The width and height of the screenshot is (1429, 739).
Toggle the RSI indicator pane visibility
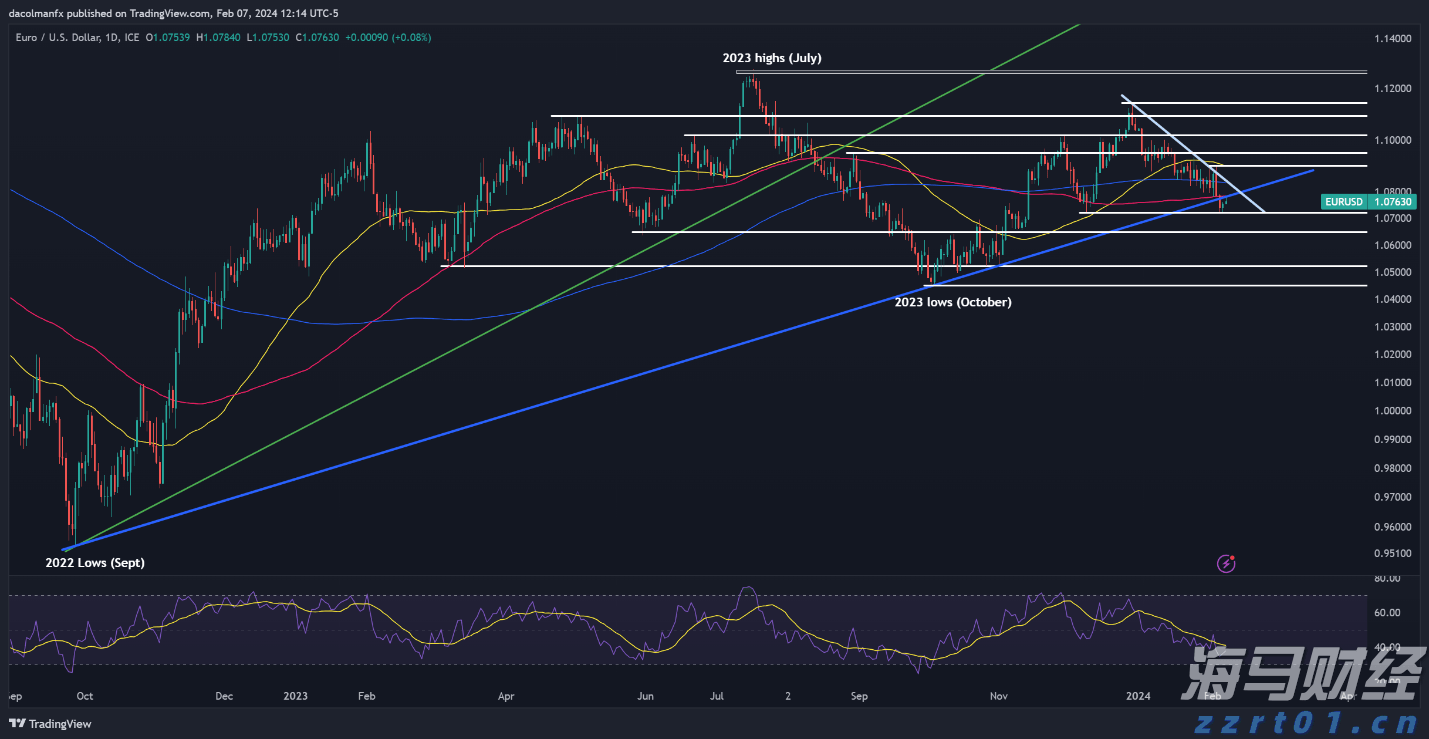click(700, 630)
